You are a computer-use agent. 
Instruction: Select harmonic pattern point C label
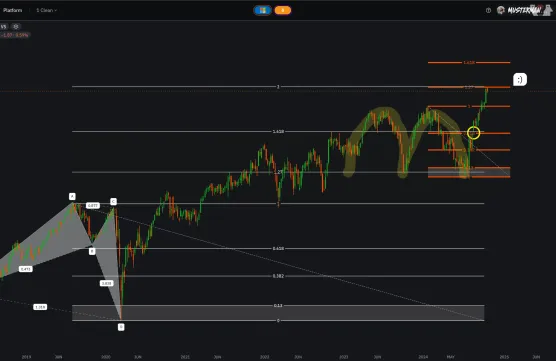point(113,201)
